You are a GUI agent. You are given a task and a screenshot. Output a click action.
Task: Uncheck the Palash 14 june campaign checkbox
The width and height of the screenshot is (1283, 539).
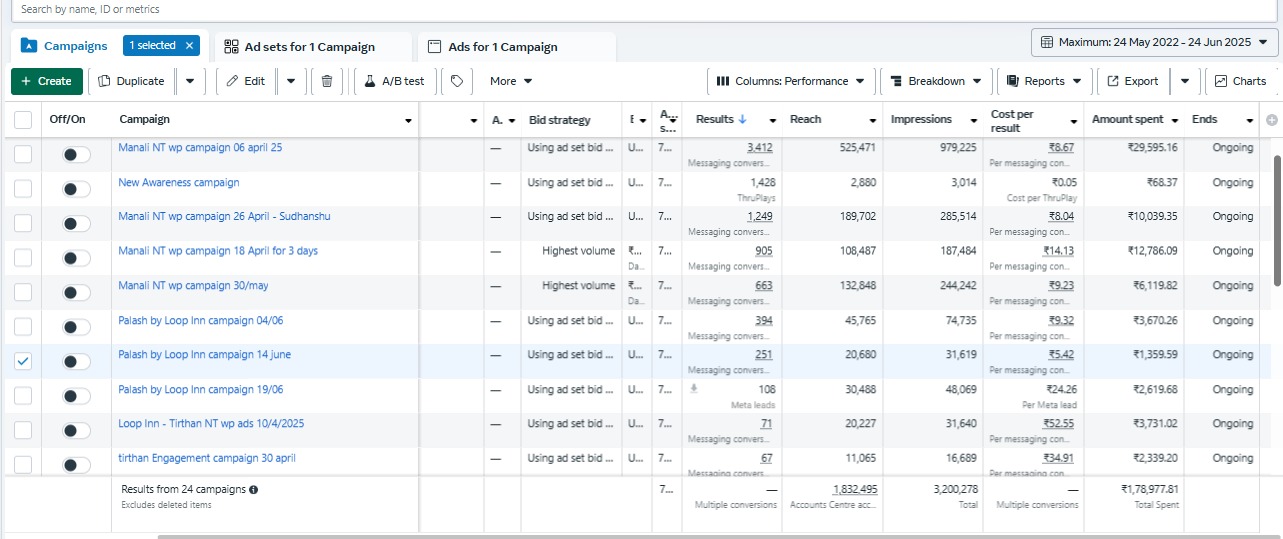(23, 361)
